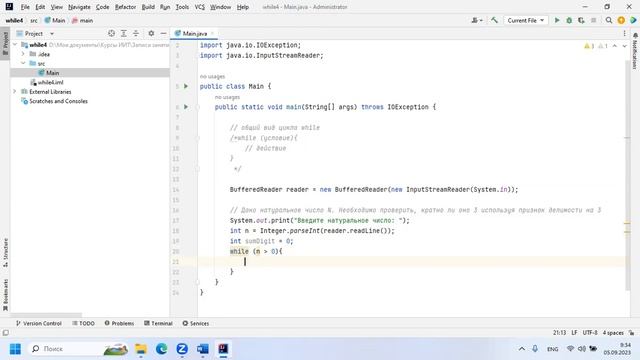Open the VCS menu
Screen dimensions: 640x360
pos(200,7)
